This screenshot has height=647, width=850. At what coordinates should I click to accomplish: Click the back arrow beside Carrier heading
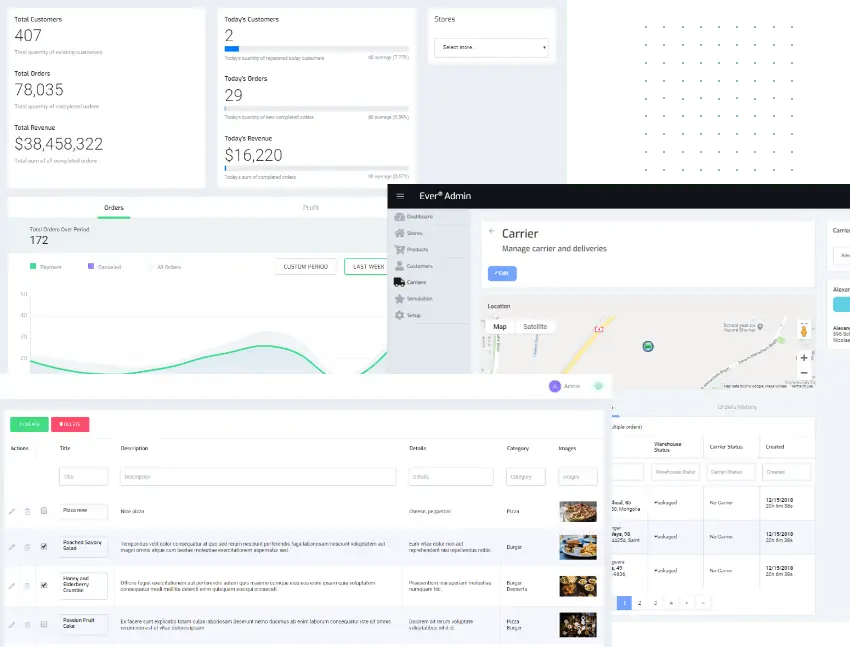(491, 233)
